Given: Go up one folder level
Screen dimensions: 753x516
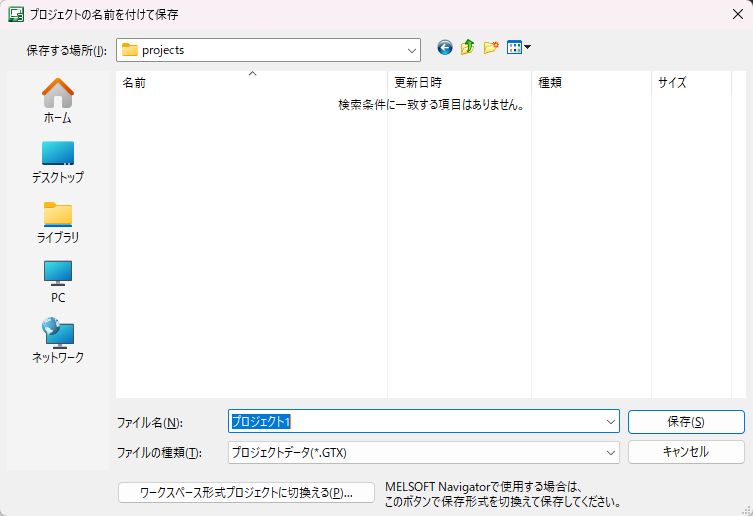Looking at the screenshot, I should [x=467, y=48].
